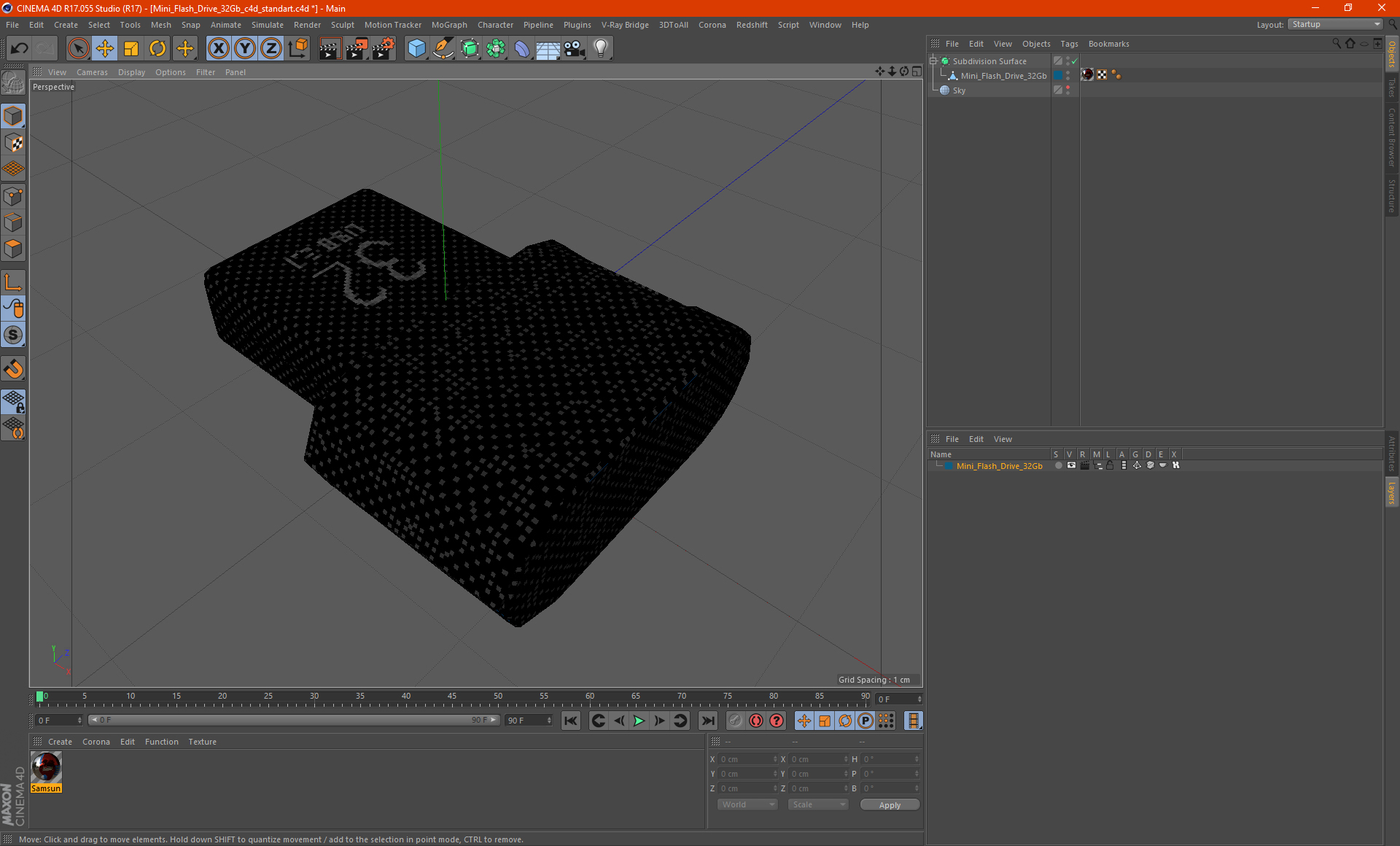The width and height of the screenshot is (1400, 846).
Task: Click the Locked Workplane icon
Action: 13,401
